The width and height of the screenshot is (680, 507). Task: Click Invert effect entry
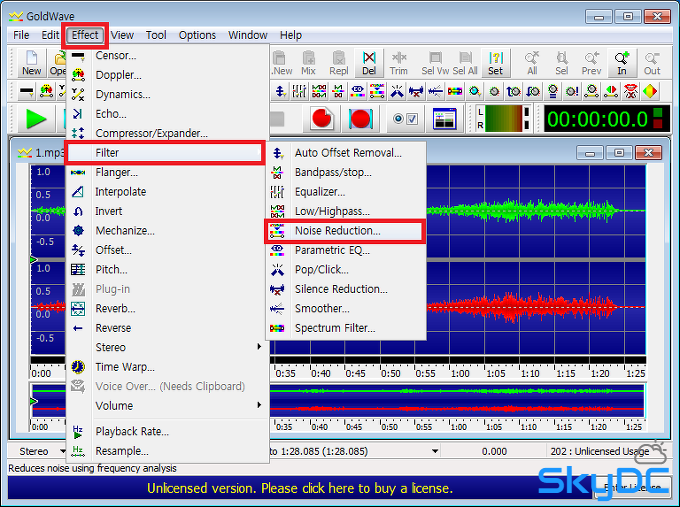[x=167, y=211]
